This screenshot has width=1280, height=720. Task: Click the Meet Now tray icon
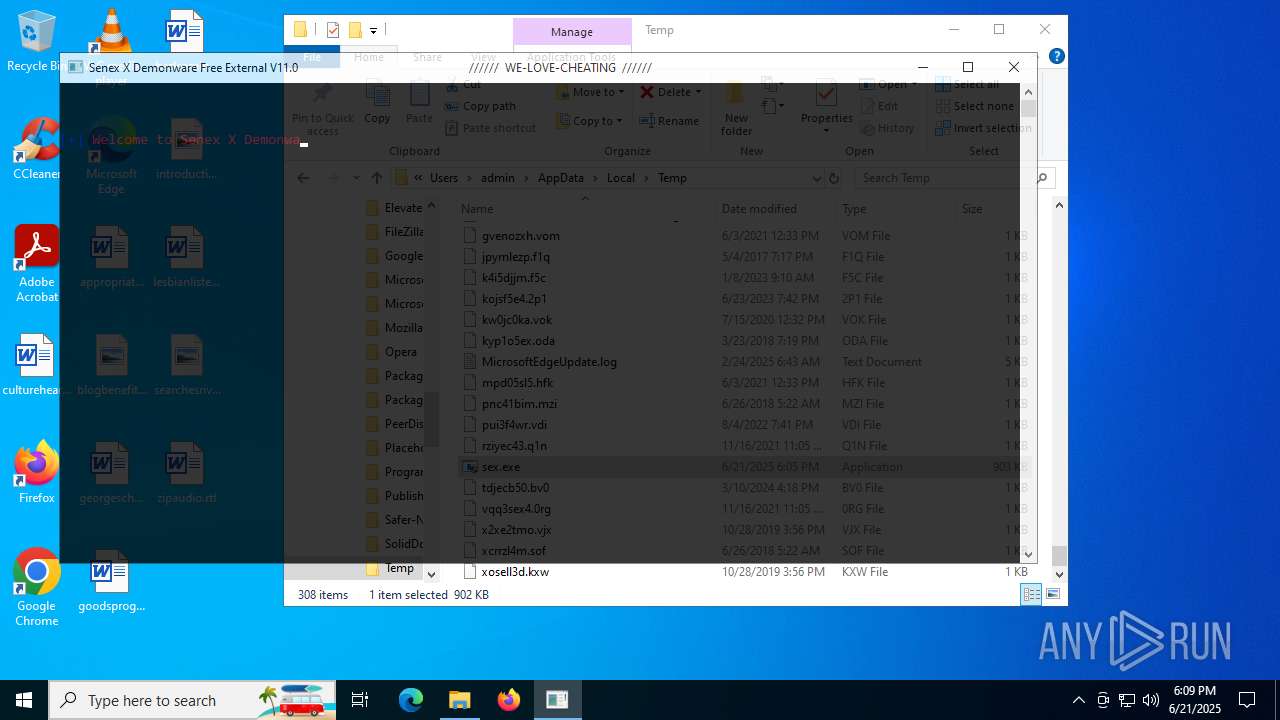[x=1103, y=700]
